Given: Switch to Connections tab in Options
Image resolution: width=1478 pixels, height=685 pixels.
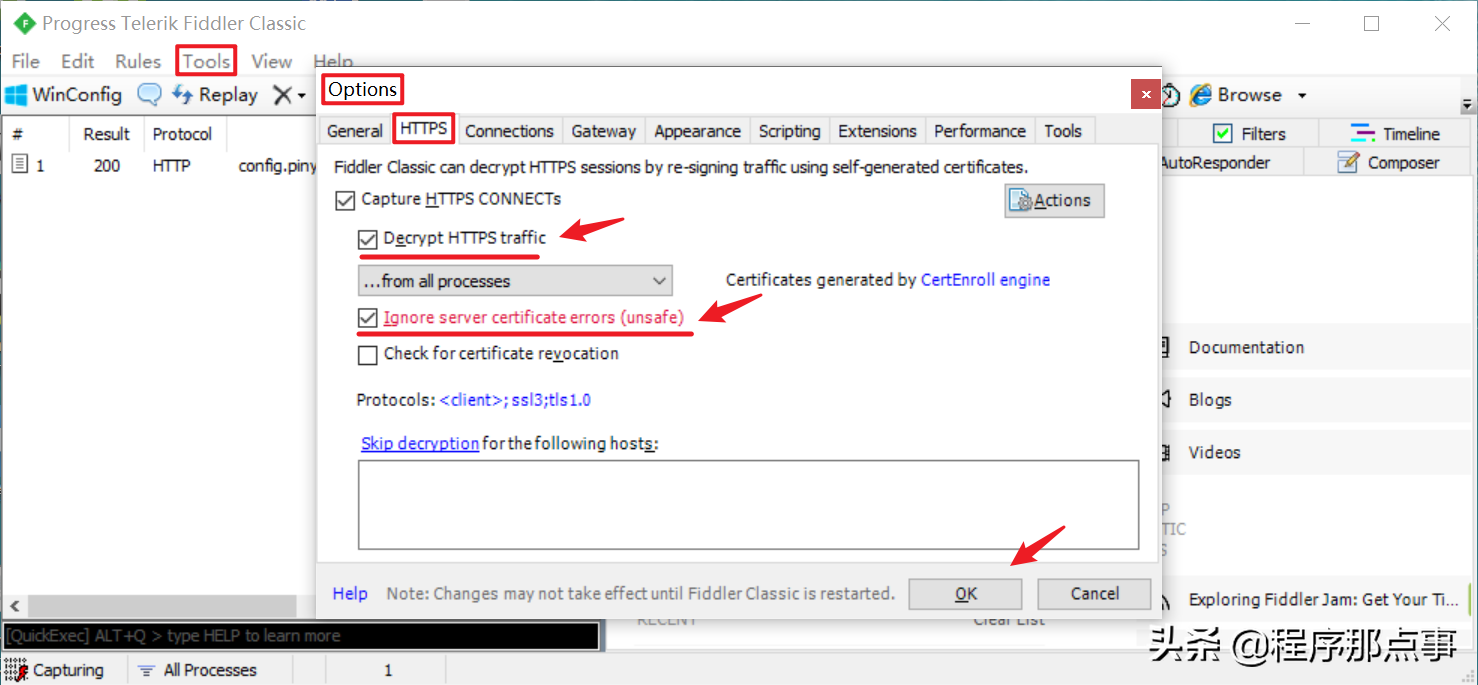Looking at the screenshot, I should point(509,131).
